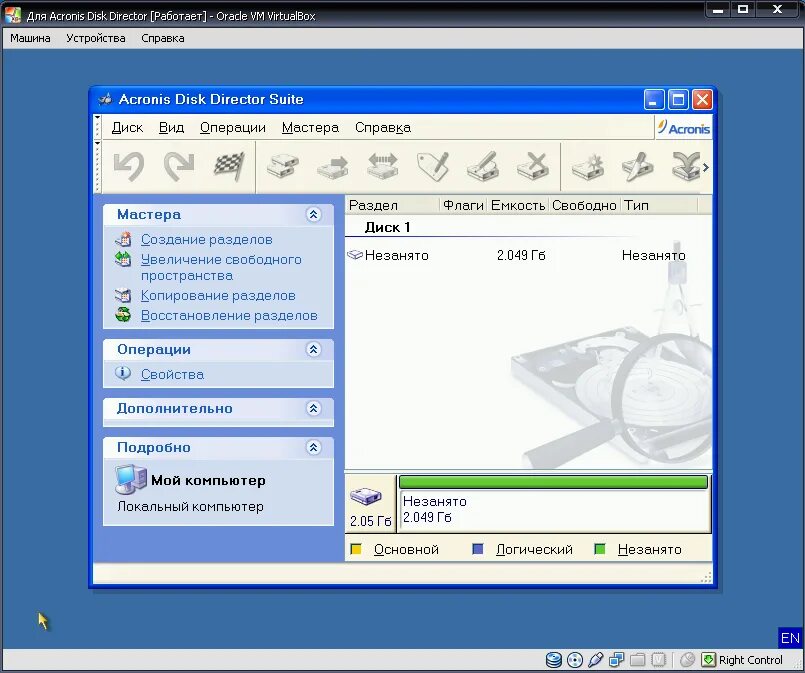Click the Acronis logo in the menu bar

[684, 127]
